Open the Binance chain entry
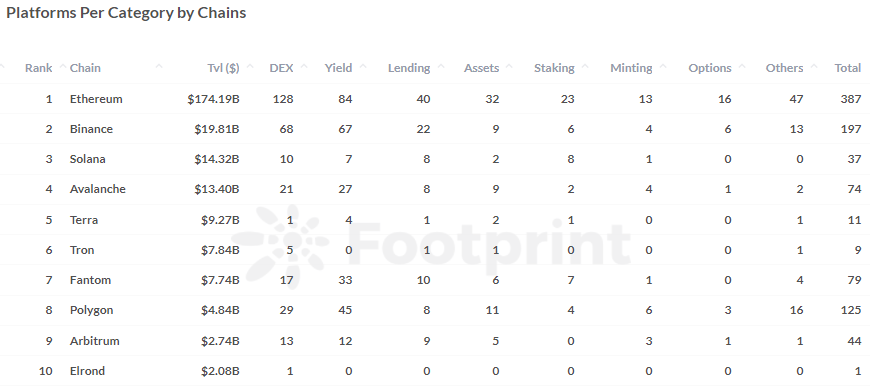Image resolution: width=883 pixels, height=389 pixels. pyautogui.click(x=91, y=129)
